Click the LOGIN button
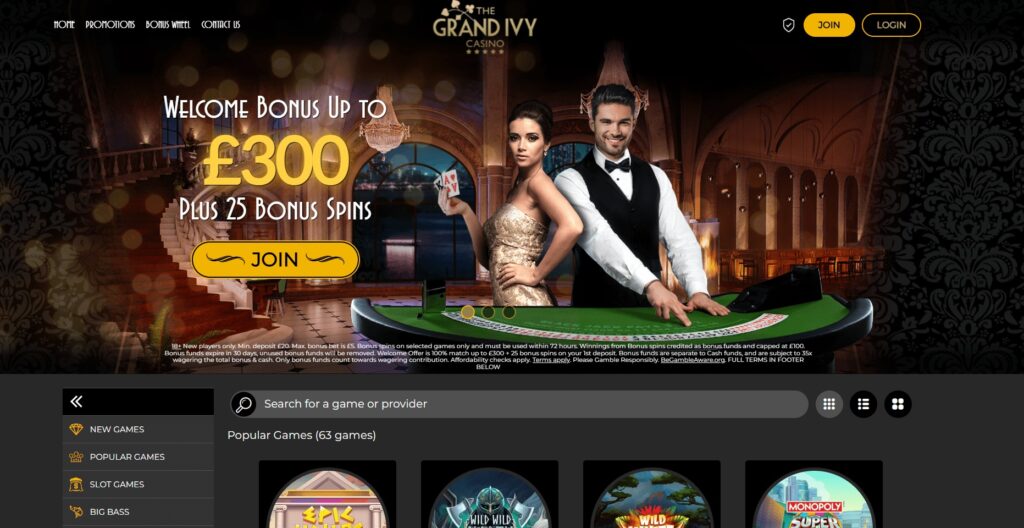The width and height of the screenshot is (1024, 528). (891, 25)
